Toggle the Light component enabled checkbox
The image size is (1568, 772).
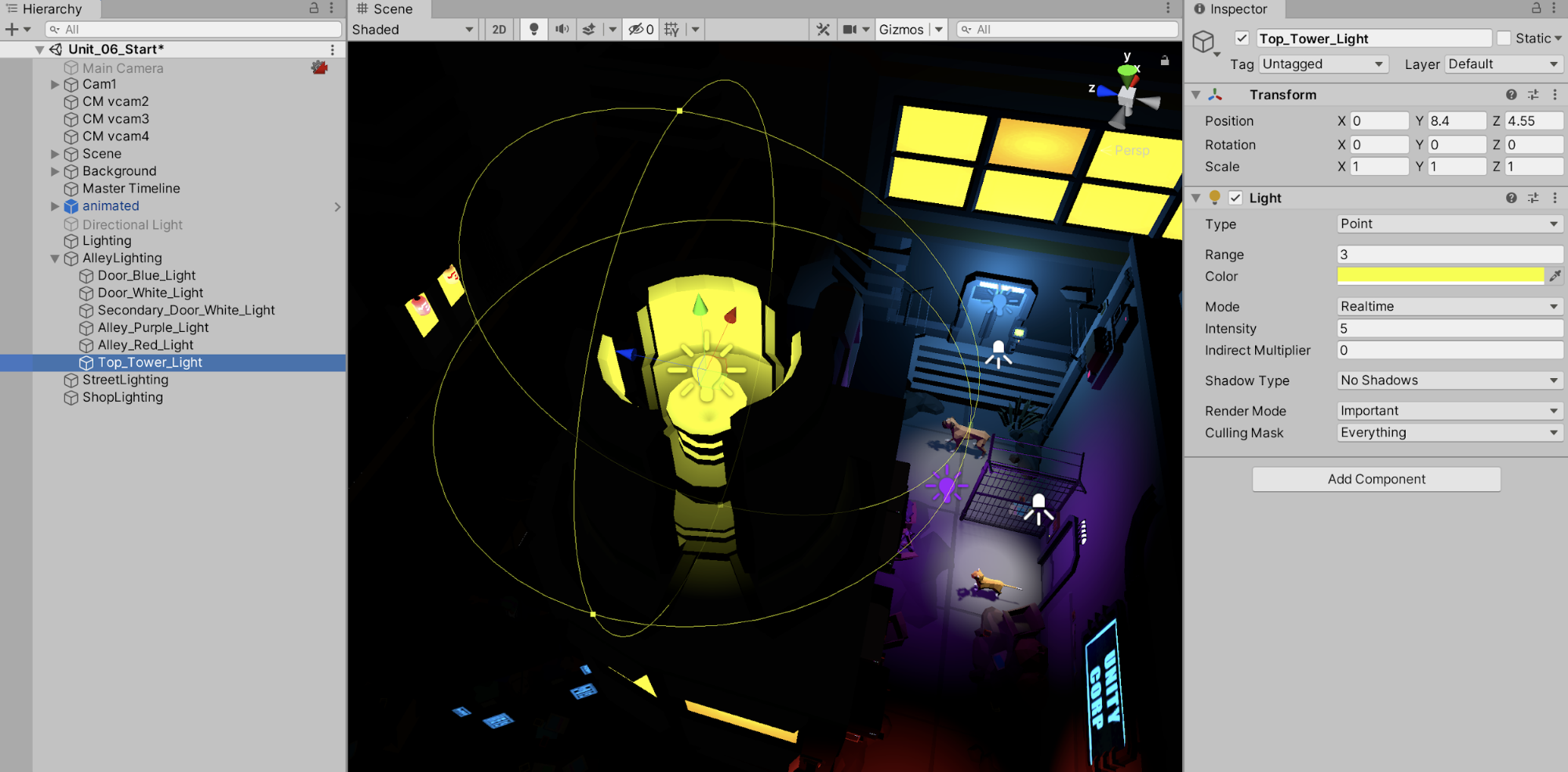coord(1235,198)
